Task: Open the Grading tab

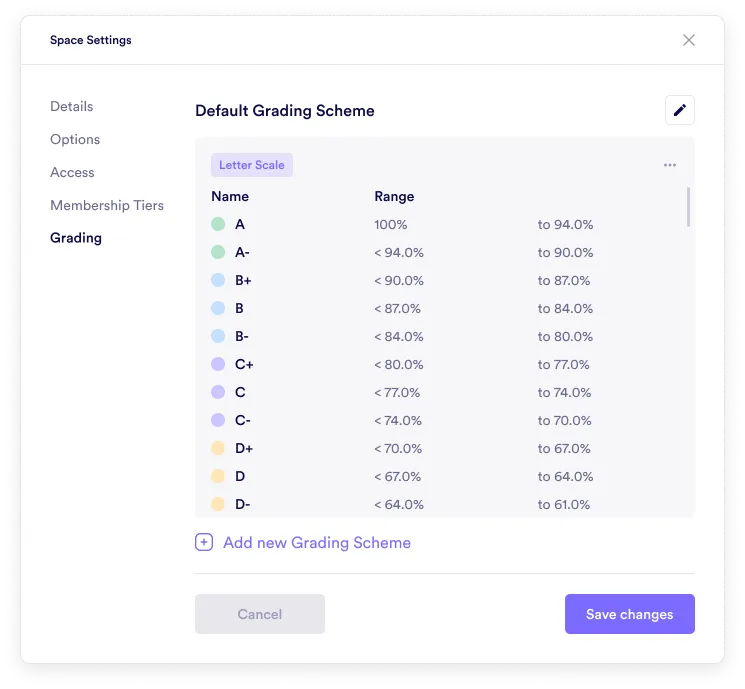Action: [76, 238]
